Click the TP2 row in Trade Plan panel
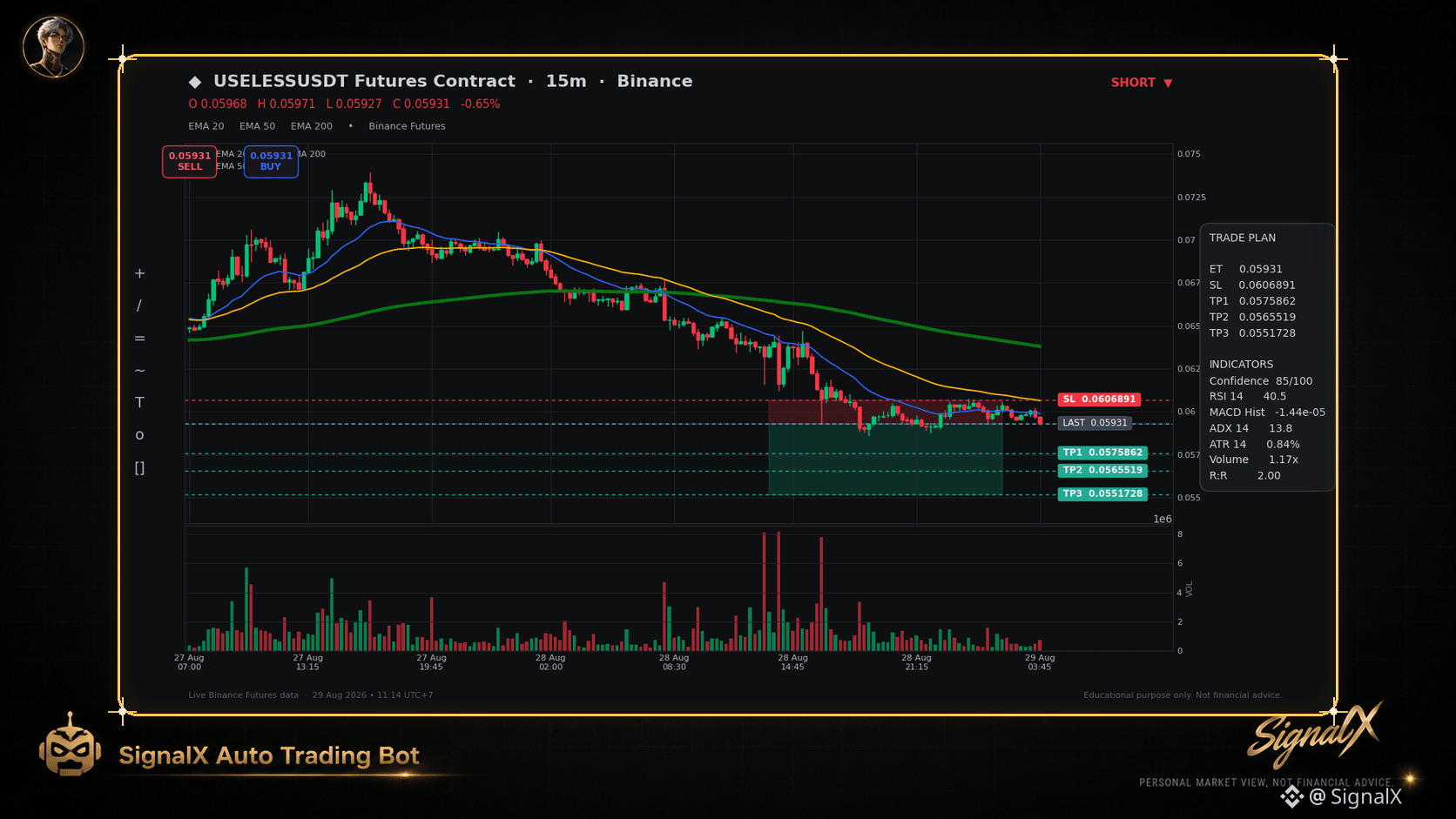The image size is (1456, 819). (x=1252, y=317)
